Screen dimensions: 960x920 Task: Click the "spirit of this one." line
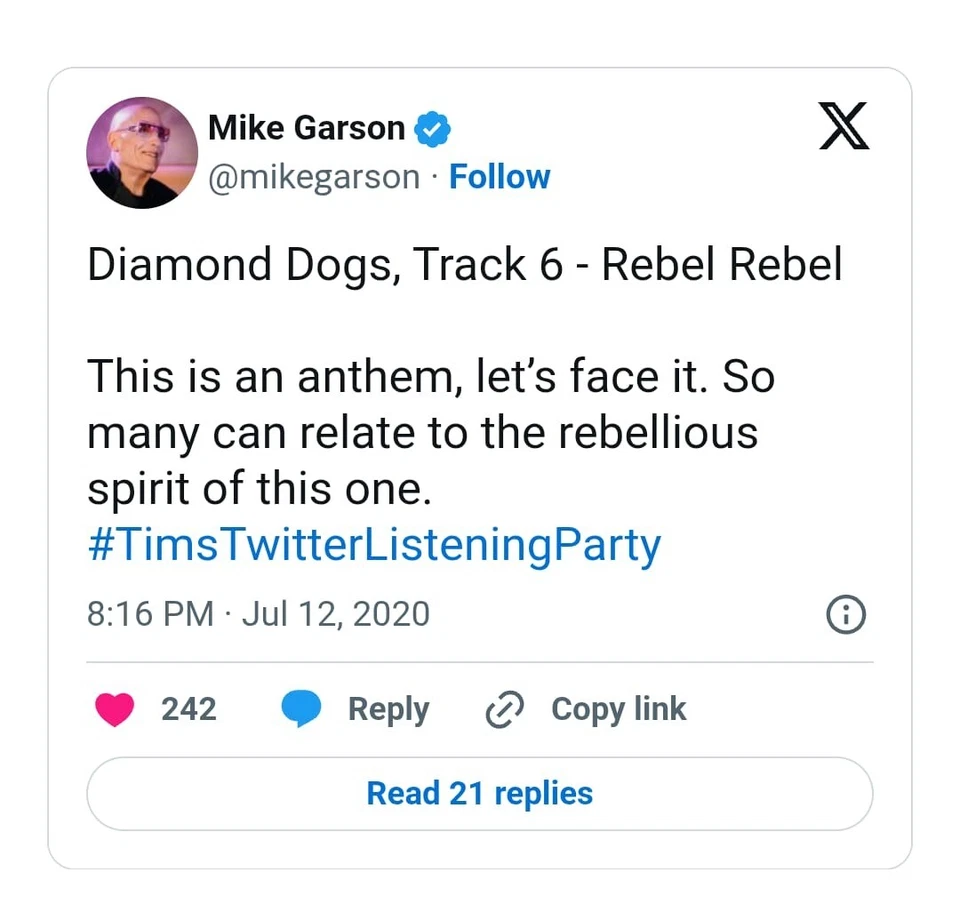click(258, 489)
